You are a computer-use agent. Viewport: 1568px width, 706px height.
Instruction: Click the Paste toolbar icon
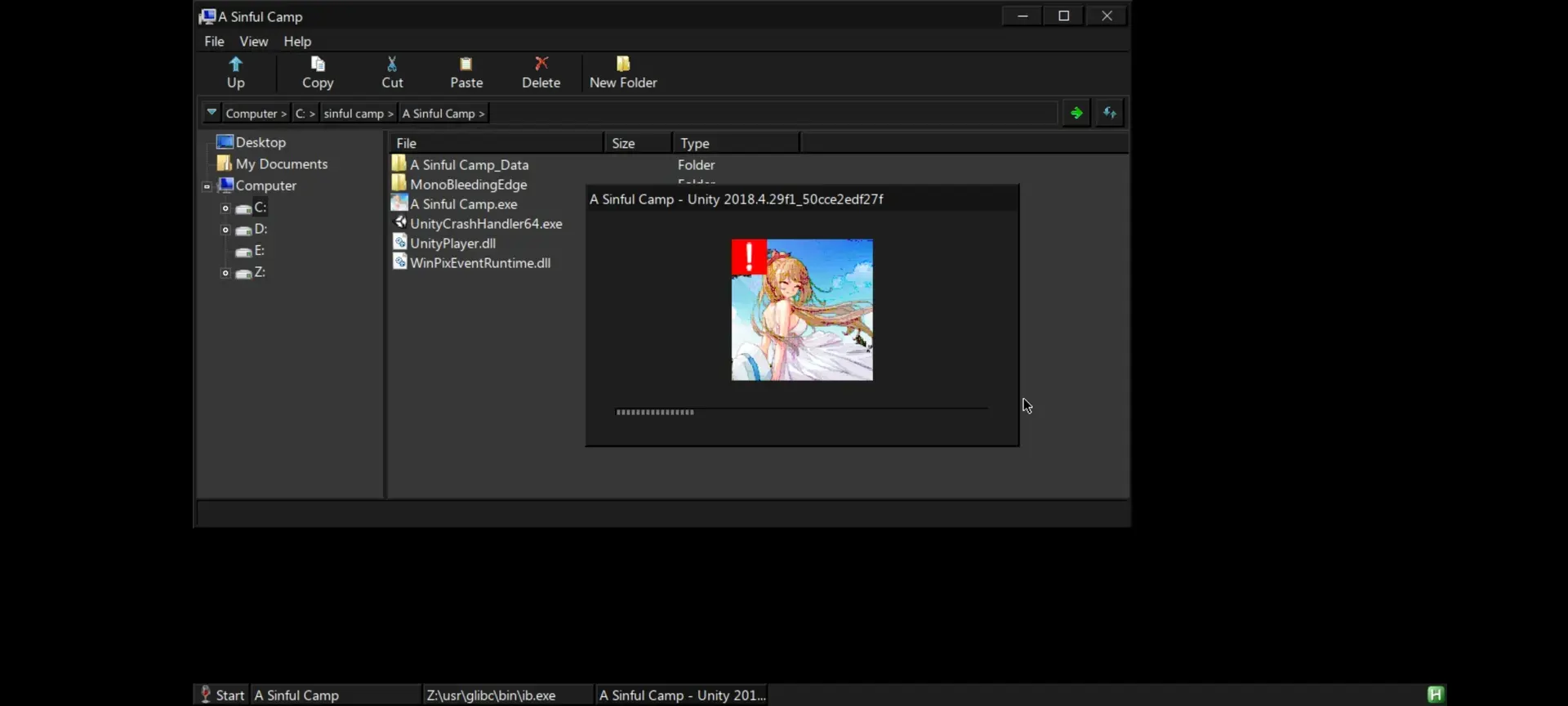point(466,64)
